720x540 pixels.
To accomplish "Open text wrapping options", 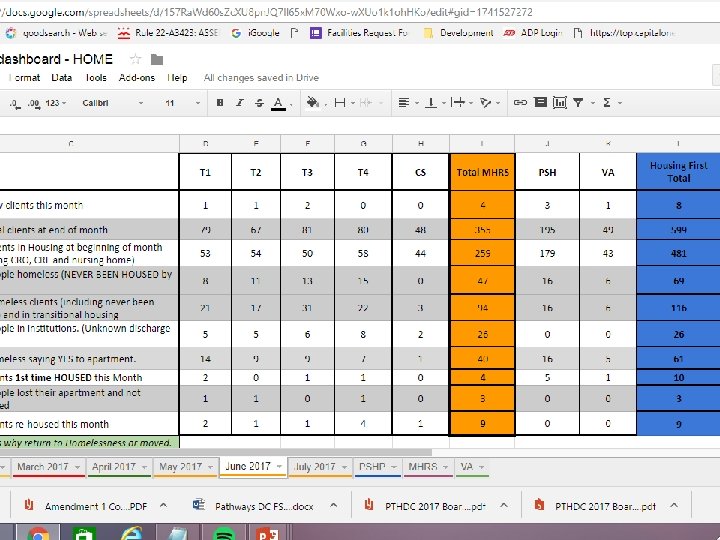I will (x=458, y=103).
